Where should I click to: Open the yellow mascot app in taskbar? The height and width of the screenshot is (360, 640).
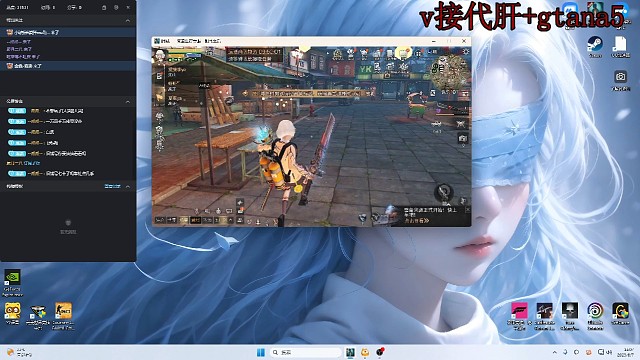(365, 352)
